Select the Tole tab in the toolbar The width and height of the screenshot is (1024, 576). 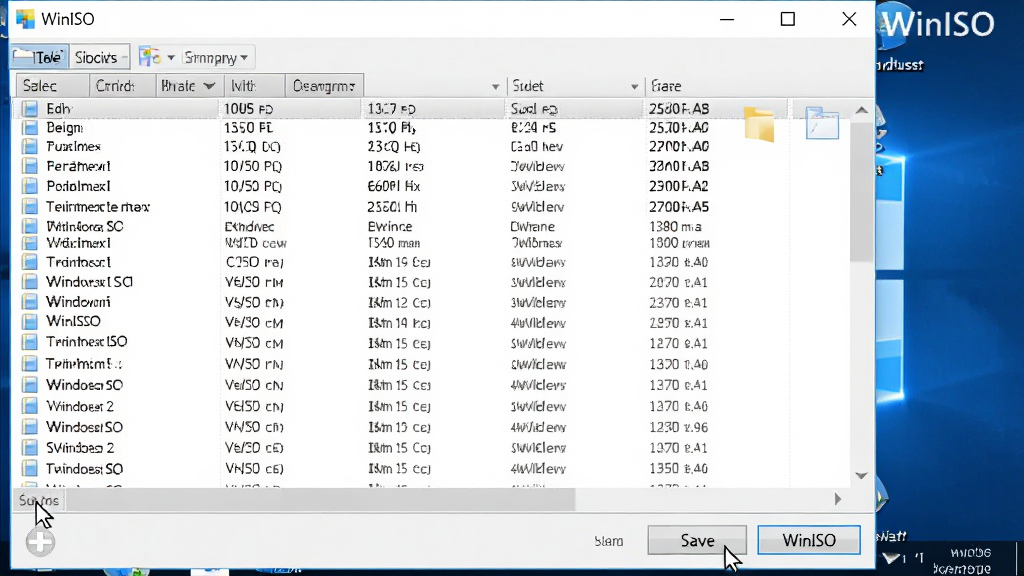39,57
